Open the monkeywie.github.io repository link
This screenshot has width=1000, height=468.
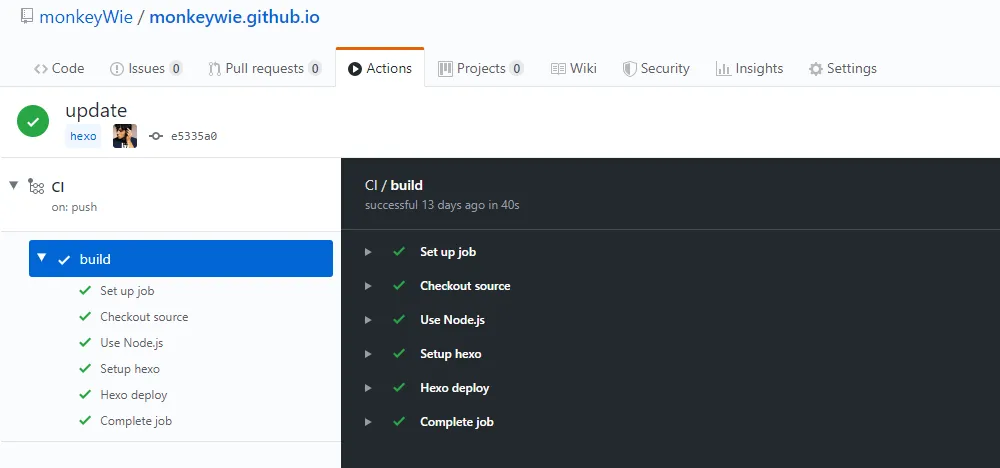coord(234,17)
